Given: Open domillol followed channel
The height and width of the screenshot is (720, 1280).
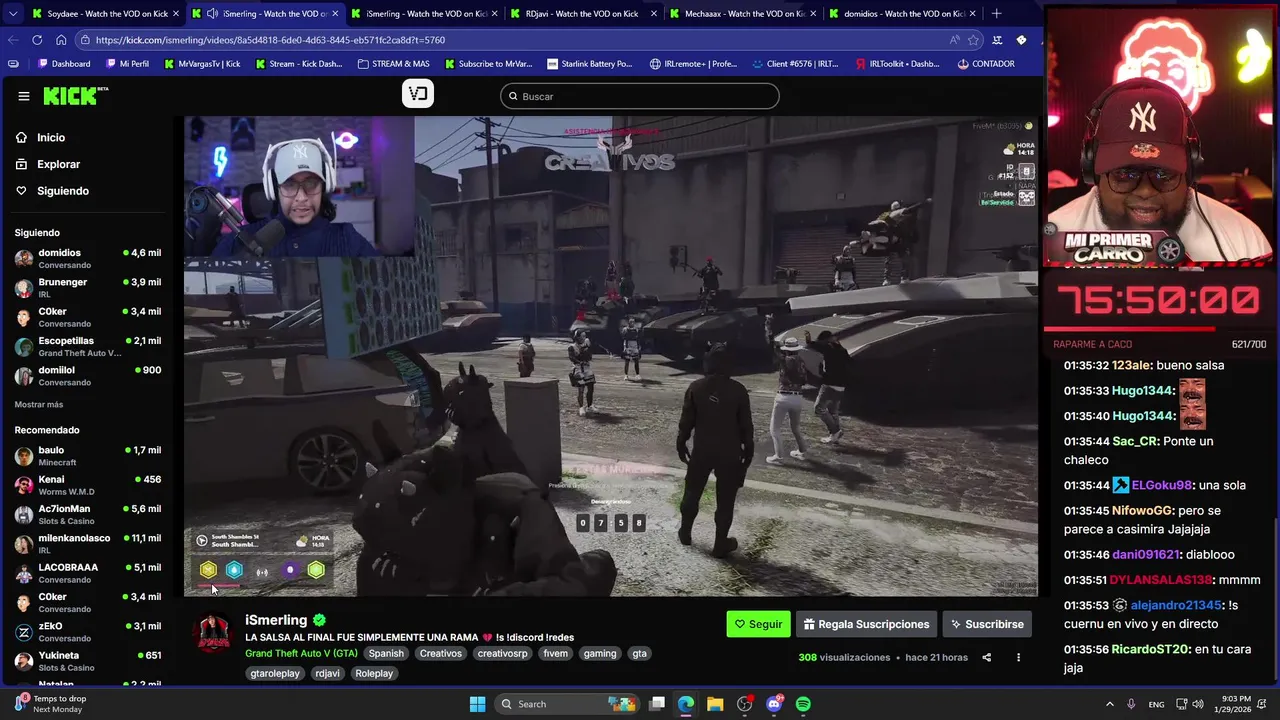Looking at the screenshot, I should tap(88, 376).
